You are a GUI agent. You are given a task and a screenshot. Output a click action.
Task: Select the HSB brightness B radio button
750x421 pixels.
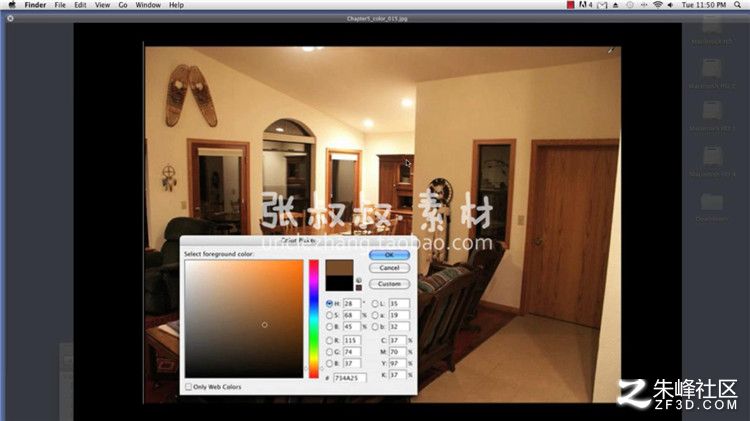[329, 327]
